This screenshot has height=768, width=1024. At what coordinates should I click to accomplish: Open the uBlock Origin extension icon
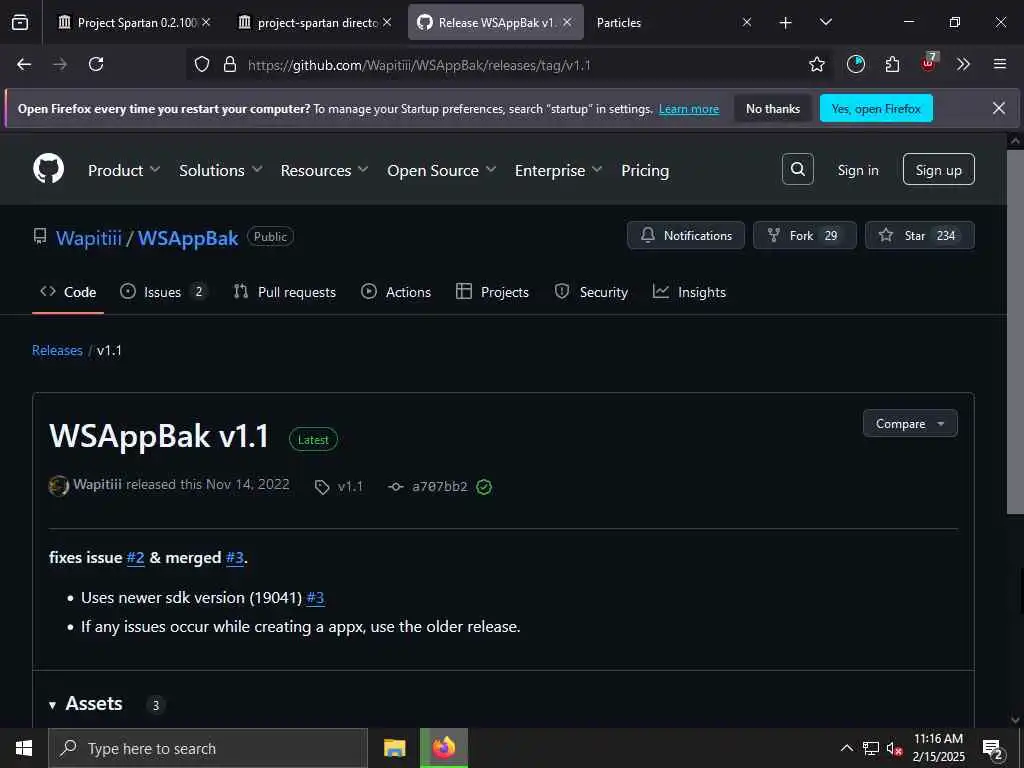pos(929,63)
